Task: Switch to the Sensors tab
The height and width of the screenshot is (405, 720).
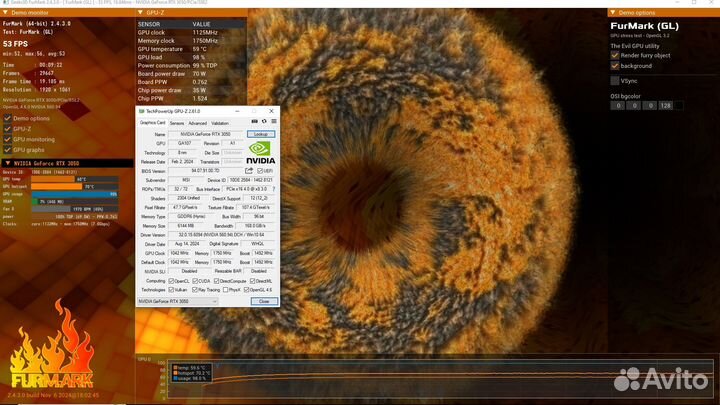Action: (177, 123)
